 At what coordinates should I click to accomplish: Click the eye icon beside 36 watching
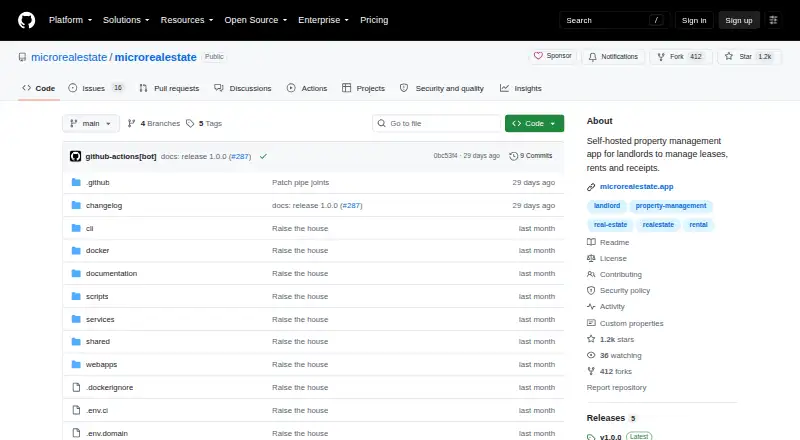click(591, 355)
